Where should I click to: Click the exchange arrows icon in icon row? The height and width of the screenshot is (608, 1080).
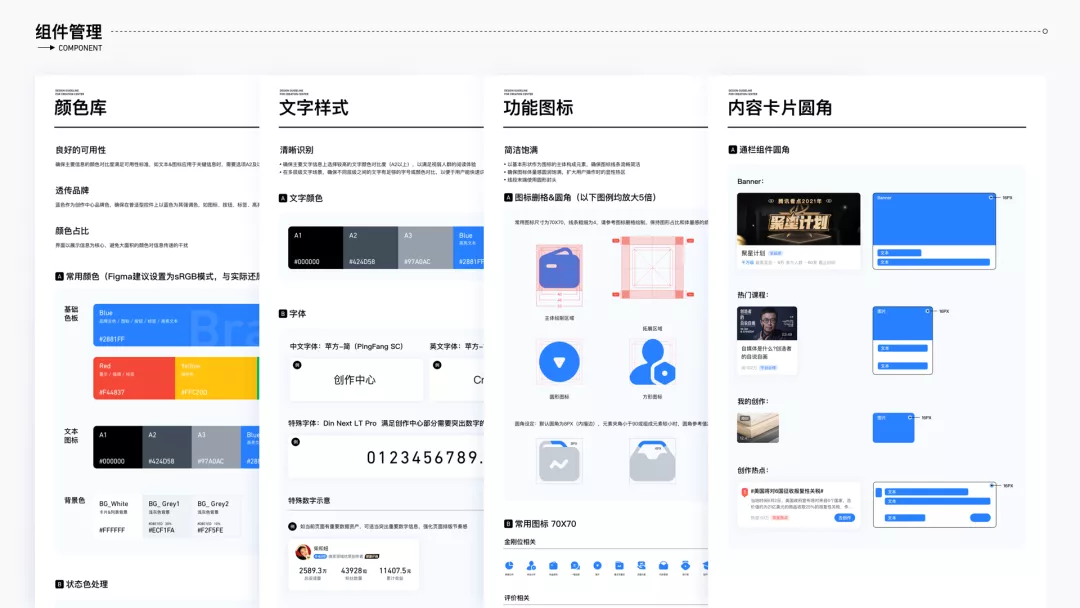(x=641, y=566)
